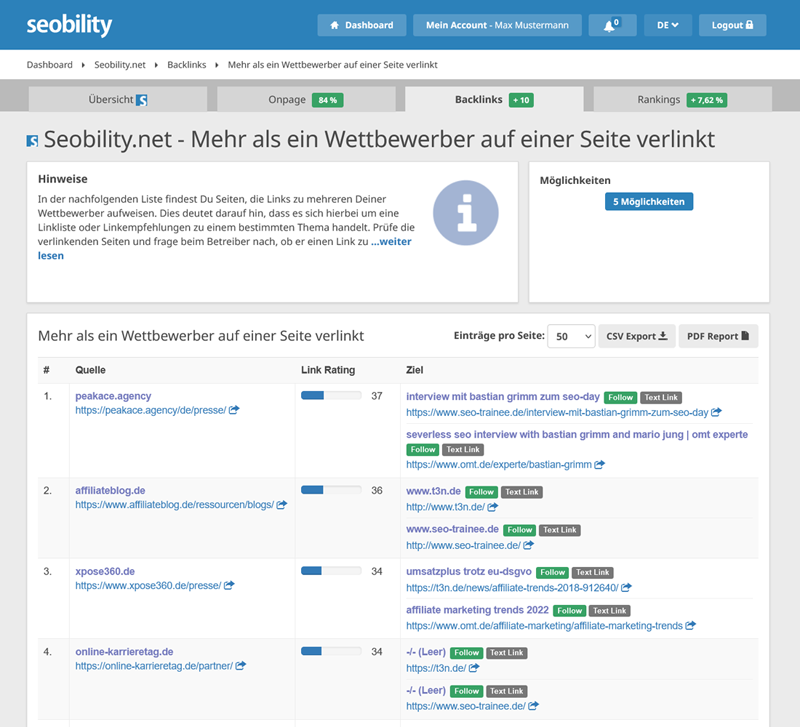Click the circular info icon in the Hinweise box
Image resolution: width=800 pixels, height=727 pixels.
tap(465, 212)
